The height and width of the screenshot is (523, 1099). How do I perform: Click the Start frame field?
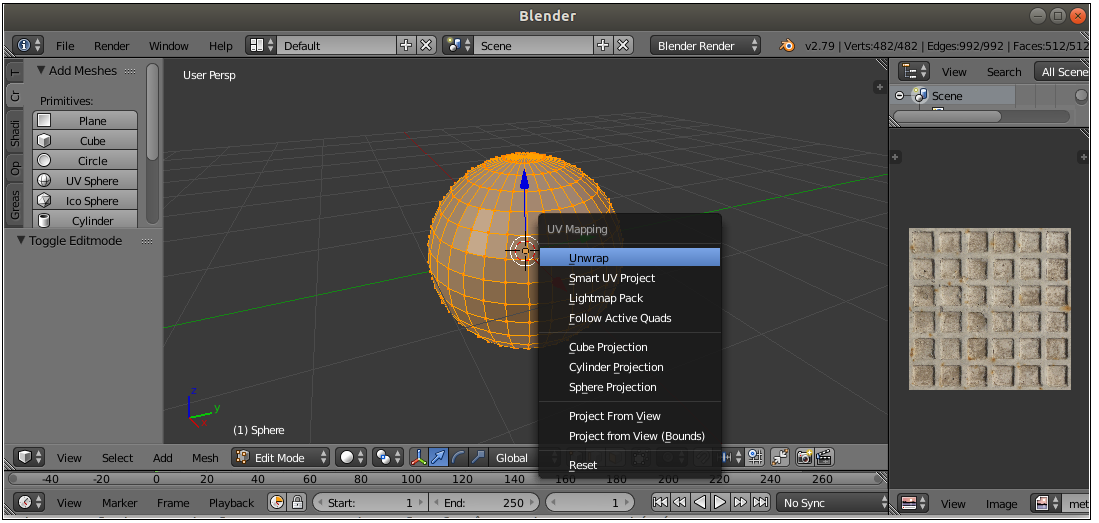coord(370,503)
